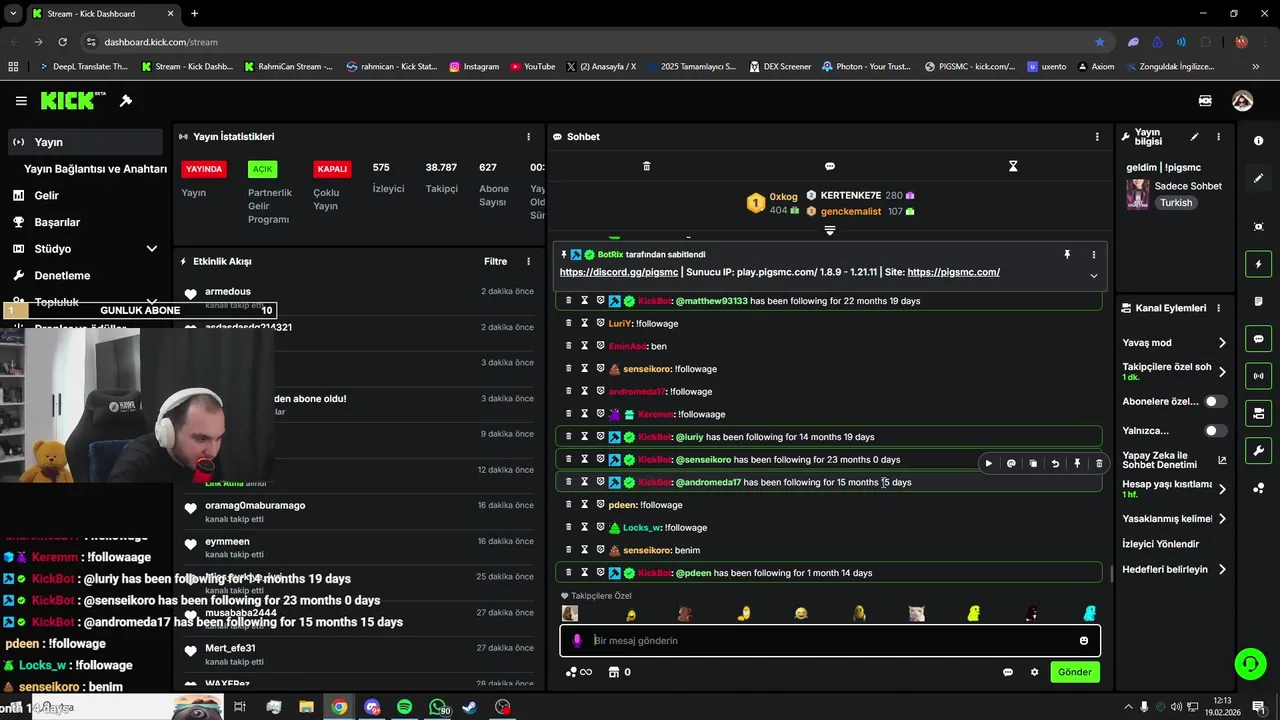Click the copy icon in message hover toolbar
The image size is (1280, 720).
point(1033,464)
